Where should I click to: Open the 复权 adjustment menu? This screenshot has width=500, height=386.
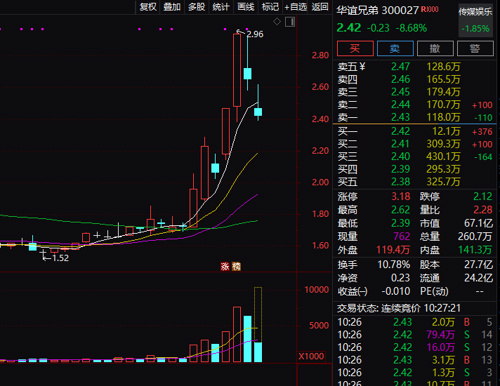148,7
